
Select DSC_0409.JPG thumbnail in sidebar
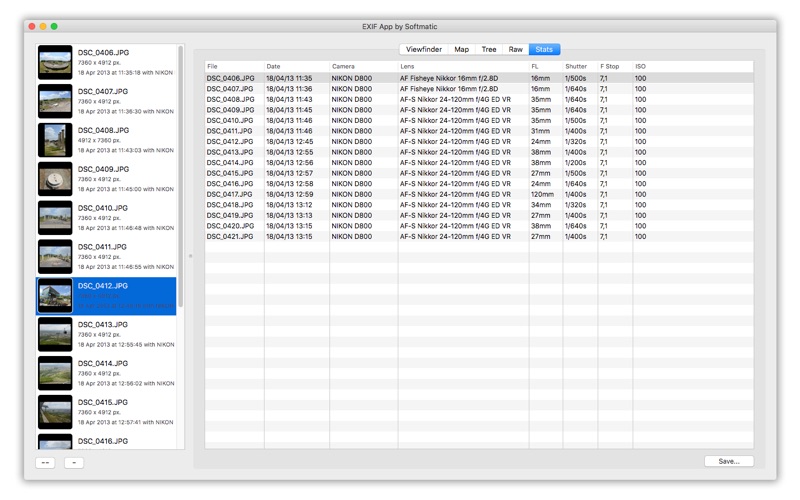coord(55,179)
